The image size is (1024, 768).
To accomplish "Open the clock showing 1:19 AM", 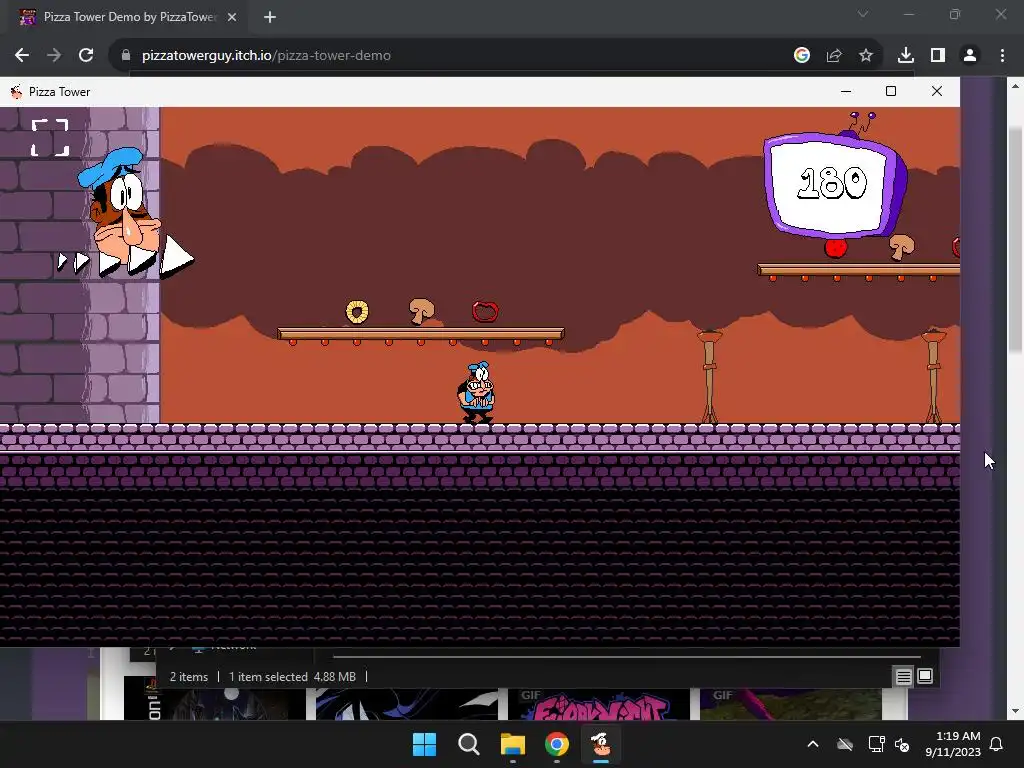I will tap(953, 744).
